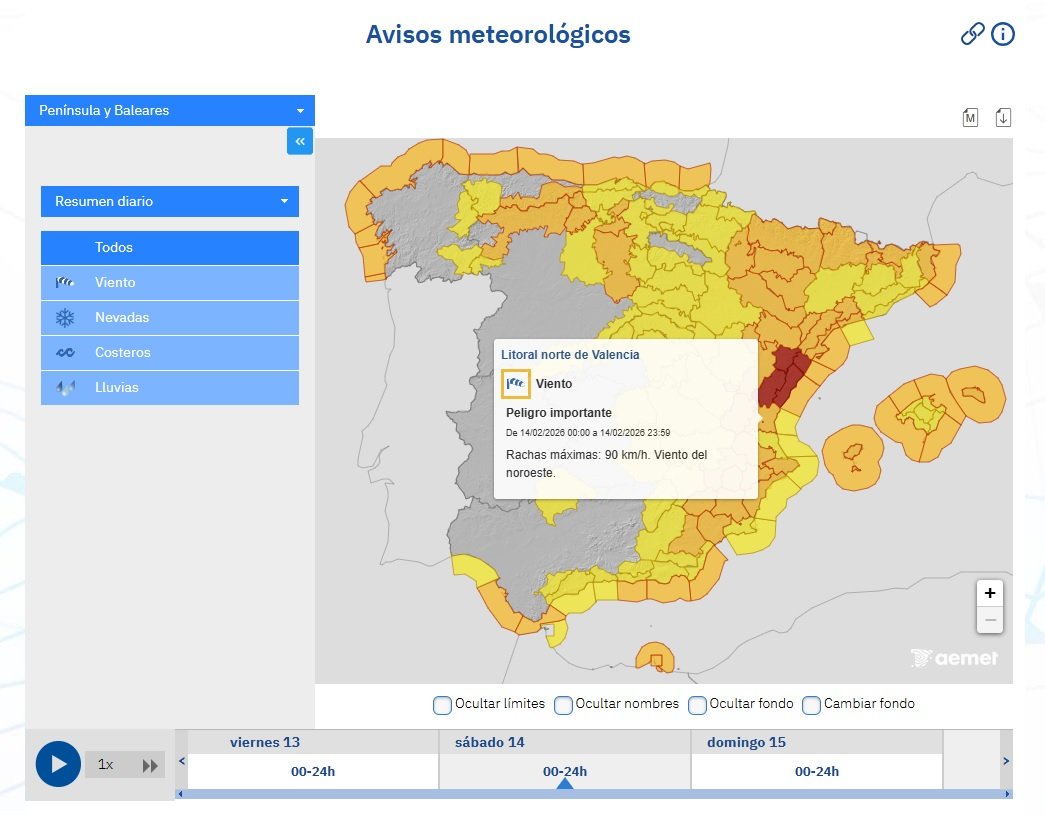Filter warnings by Lluvias

pyautogui.click(x=170, y=388)
